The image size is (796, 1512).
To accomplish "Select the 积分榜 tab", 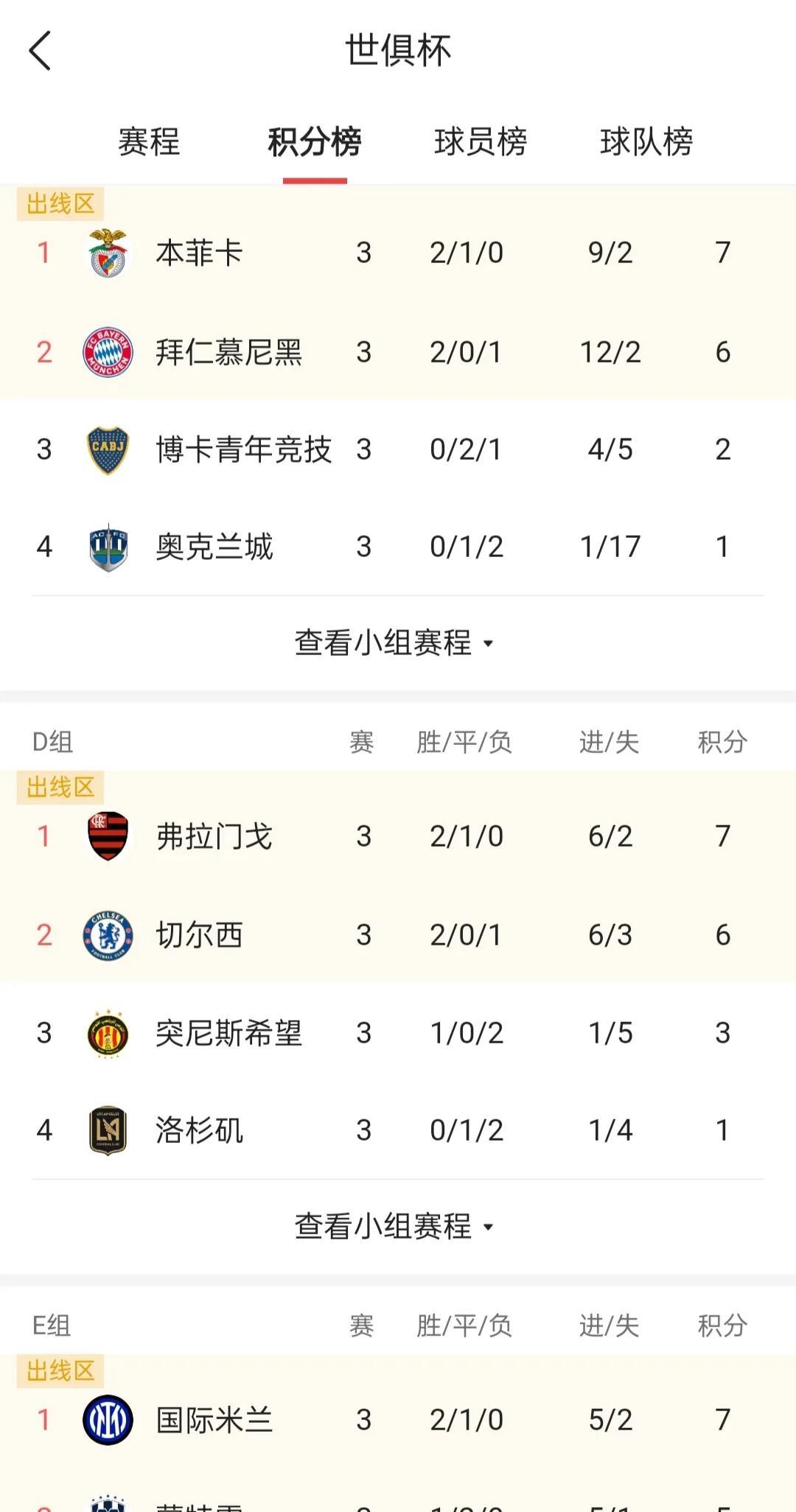I will [x=315, y=141].
